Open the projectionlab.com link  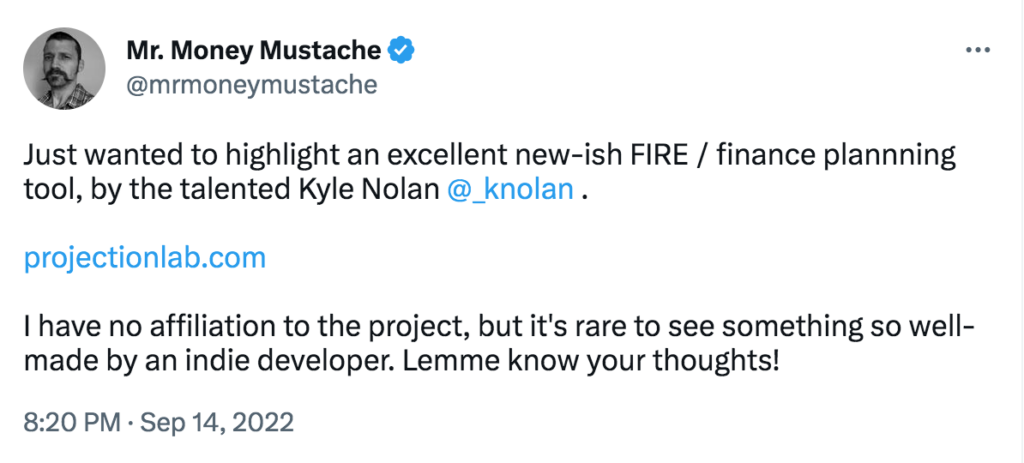pyautogui.click(x=144, y=258)
